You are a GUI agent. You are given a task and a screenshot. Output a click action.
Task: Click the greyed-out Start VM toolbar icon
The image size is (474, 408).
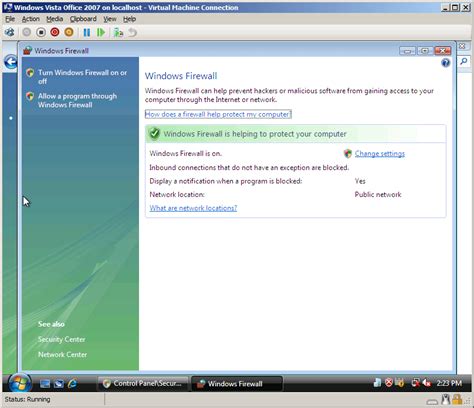(26, 32)
